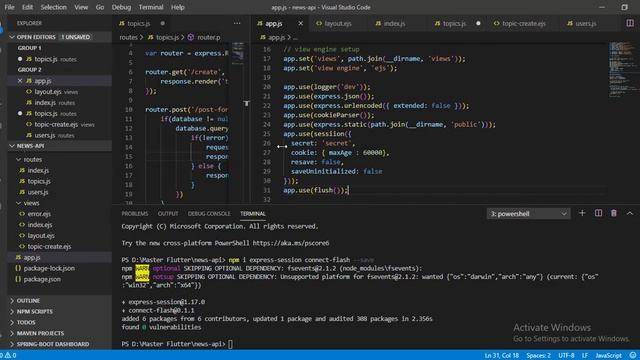Viewport: 640px width, 360px height.
Task: Open the aka.ms/pscore6 link in terminal
Action: pos(291,243)
